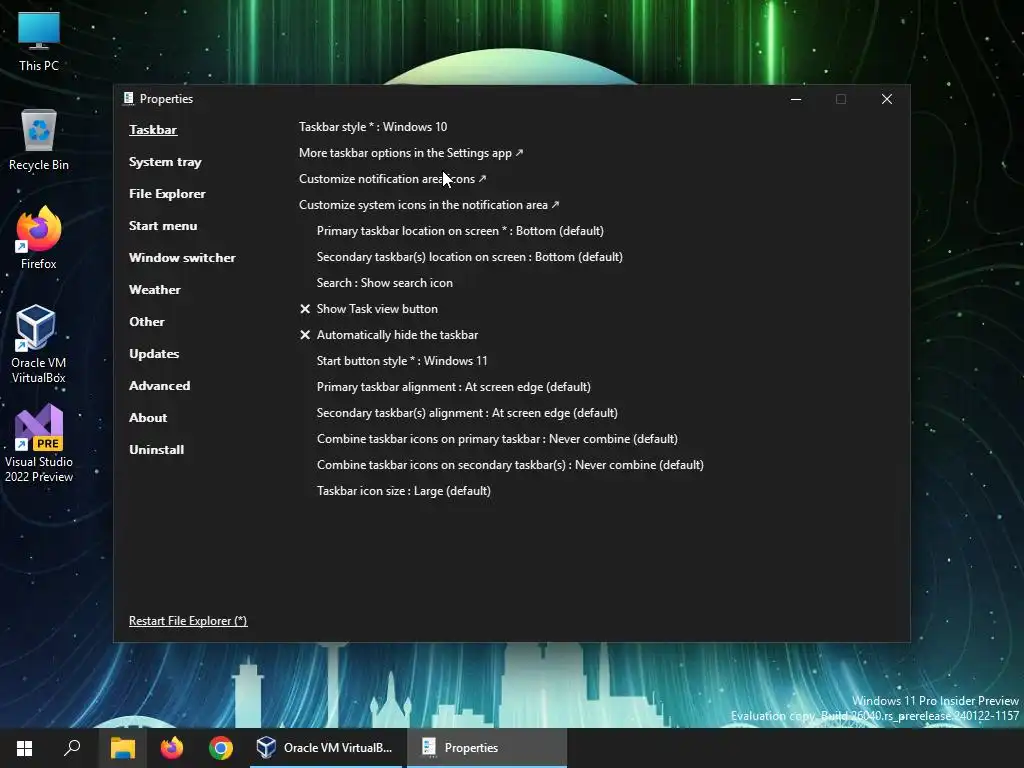The height and width of the screenshot is (768, 1024).
Task: Open the Weather section
Action: click(x=155, y=290)
